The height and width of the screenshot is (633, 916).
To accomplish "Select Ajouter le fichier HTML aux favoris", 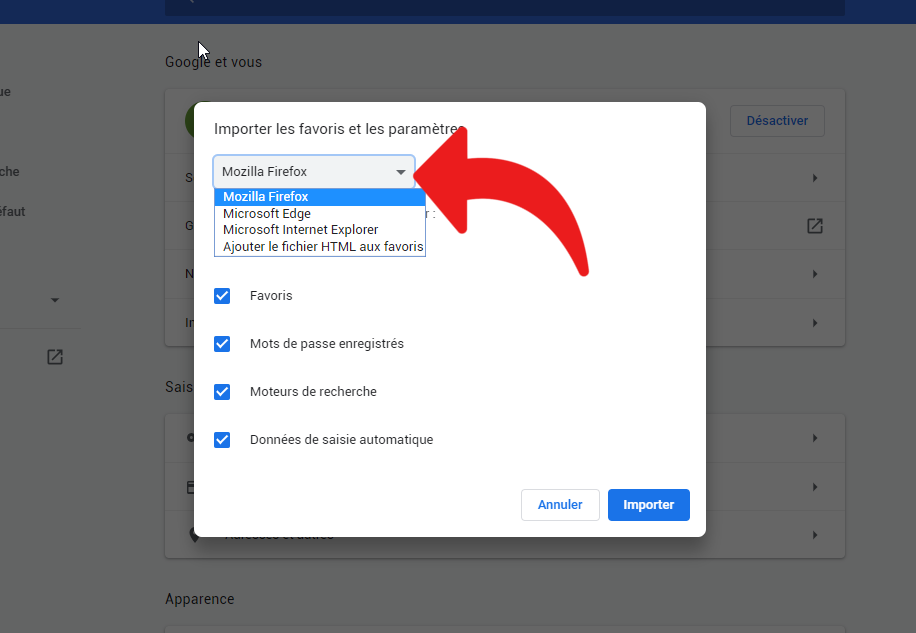I will coord(320,246).
